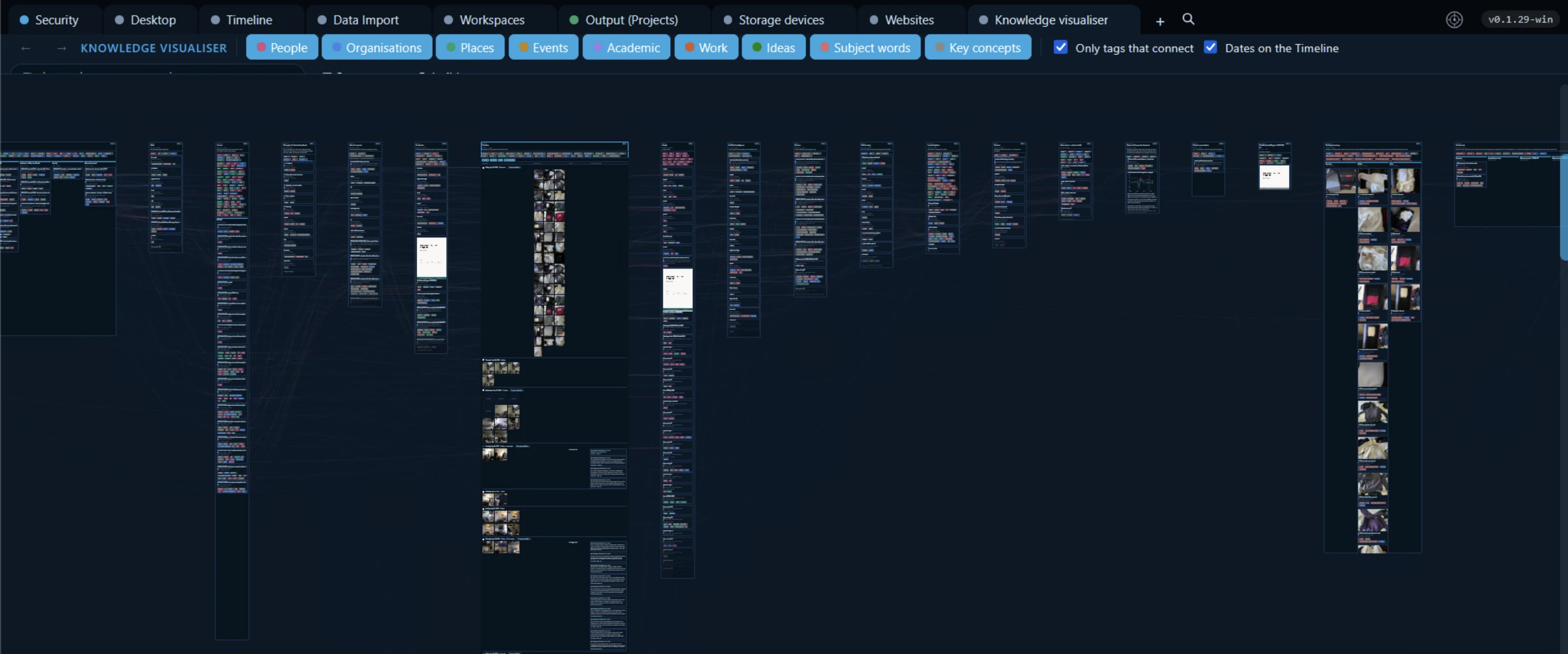Screen dimensions: 1568x654
Task: Toggle the People tag filter
Action: coord(282,48)
